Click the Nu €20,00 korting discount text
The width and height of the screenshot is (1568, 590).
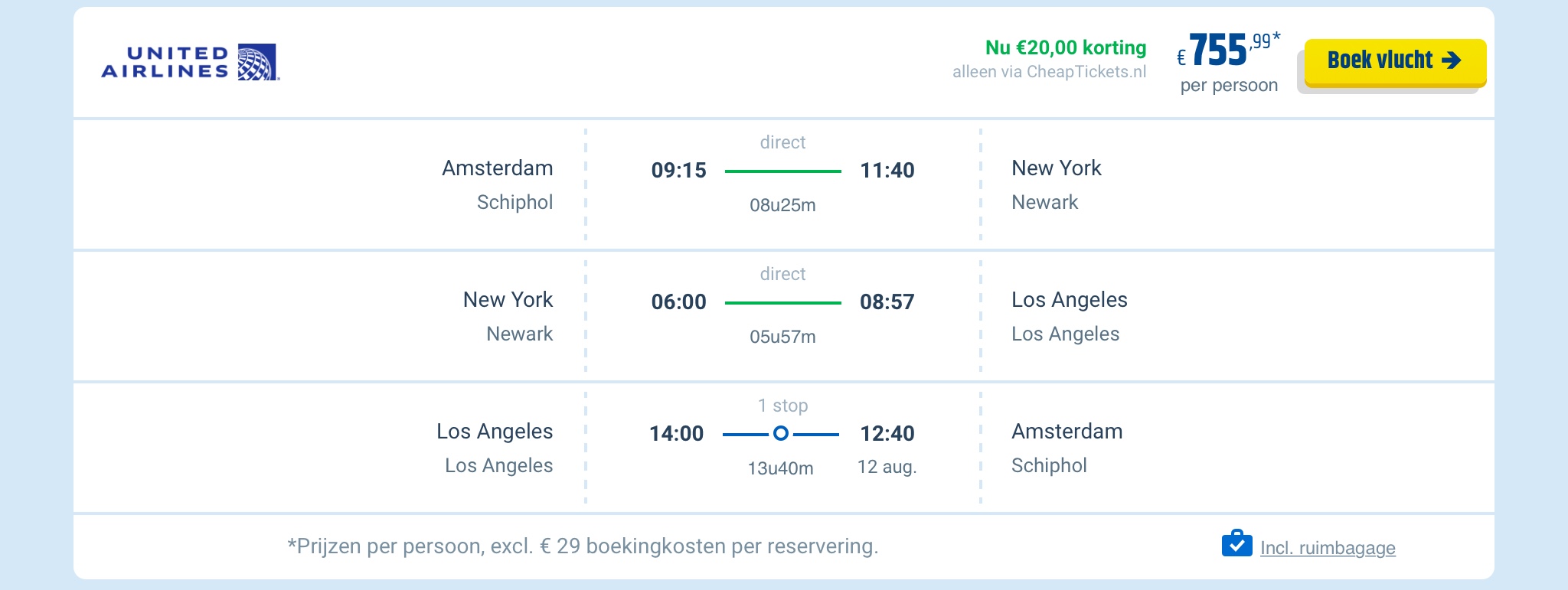[x=1065, y=47]
